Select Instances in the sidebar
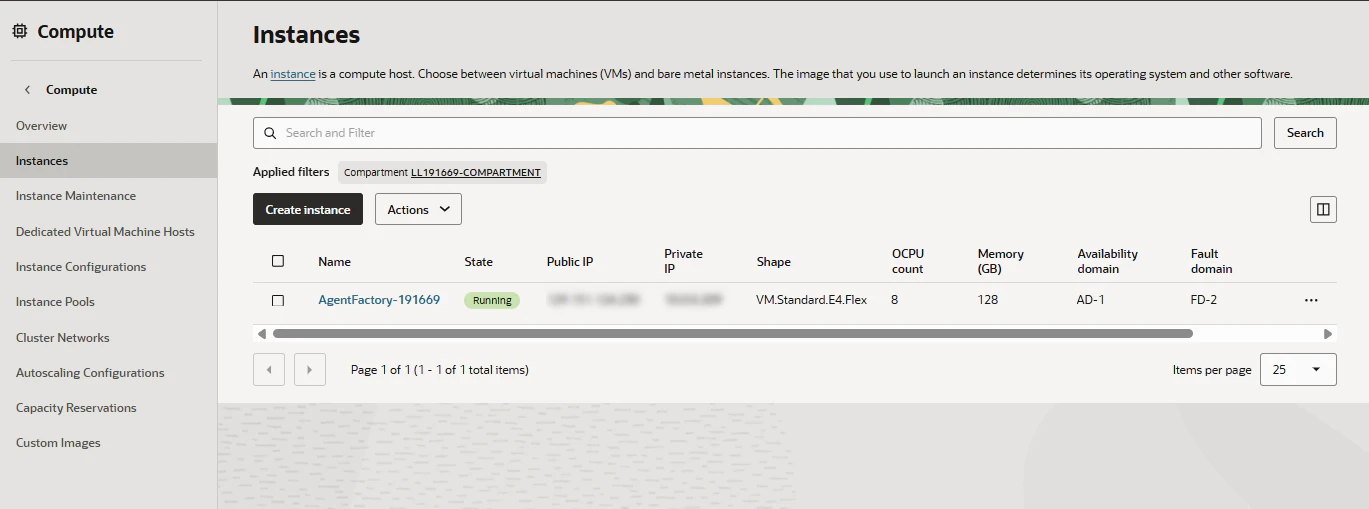Screen dimensions: 1369x509 point(108,161)
